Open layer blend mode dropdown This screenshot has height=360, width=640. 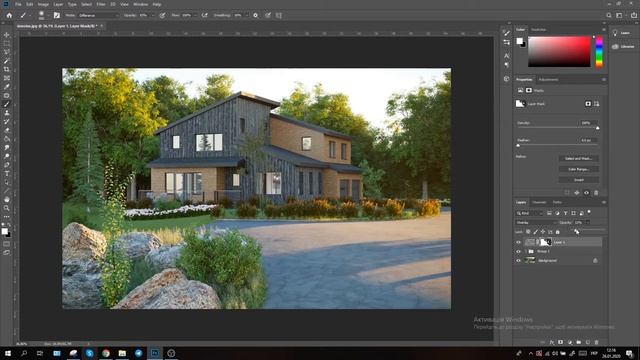tap(536, 222)
